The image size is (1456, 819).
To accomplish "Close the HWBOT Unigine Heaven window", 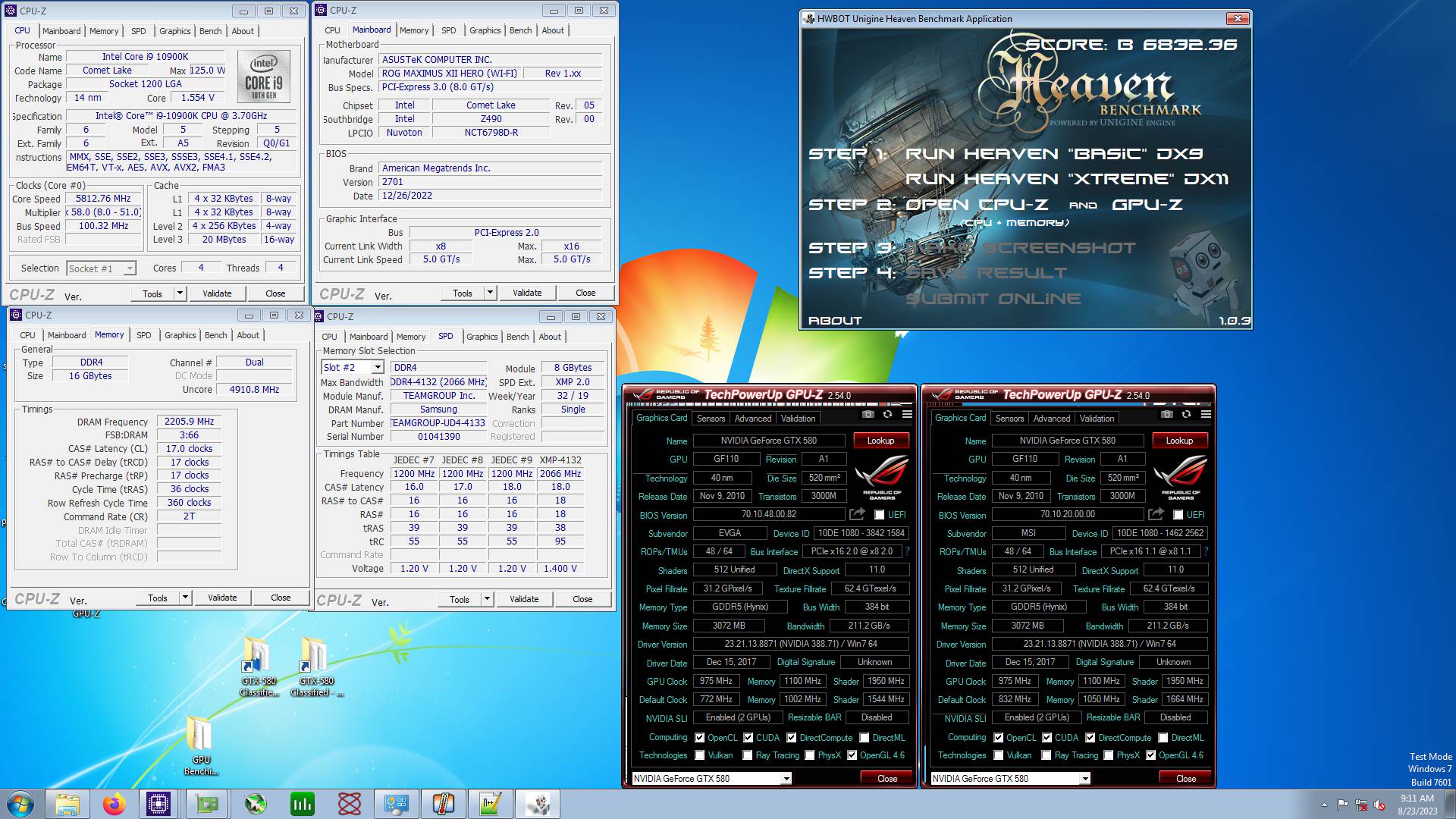I will coord(1238,18).
